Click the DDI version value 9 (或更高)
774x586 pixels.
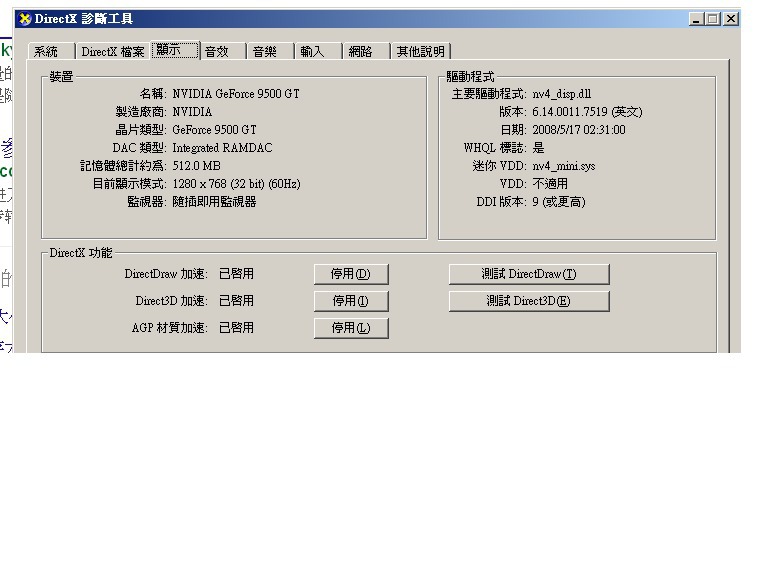[559, 202]
